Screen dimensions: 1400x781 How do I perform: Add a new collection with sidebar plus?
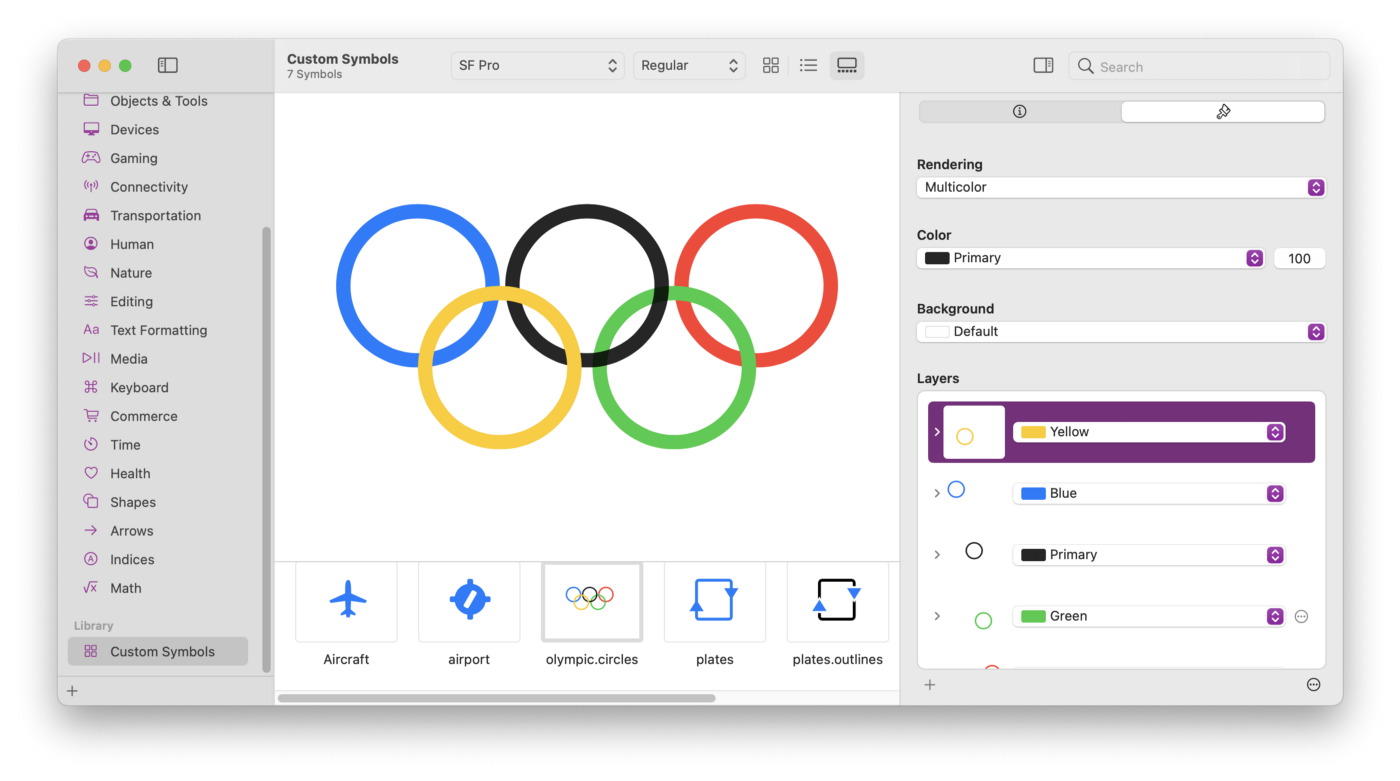(x=72, y=691)
